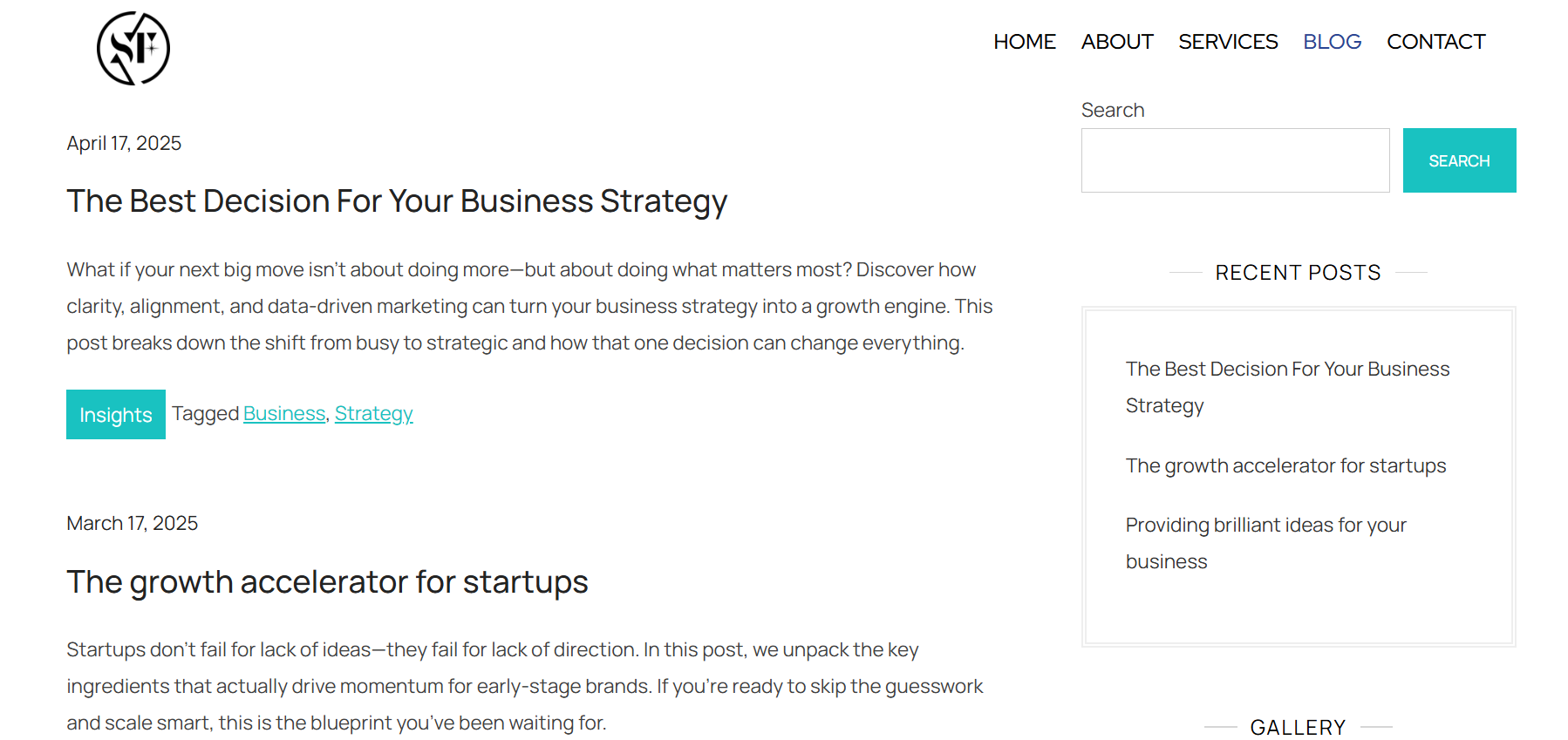The width and height of the screenshot is (1568, 740).
Task: Click the RECENT POSTS widget heading
Action: click(1298, 273)
